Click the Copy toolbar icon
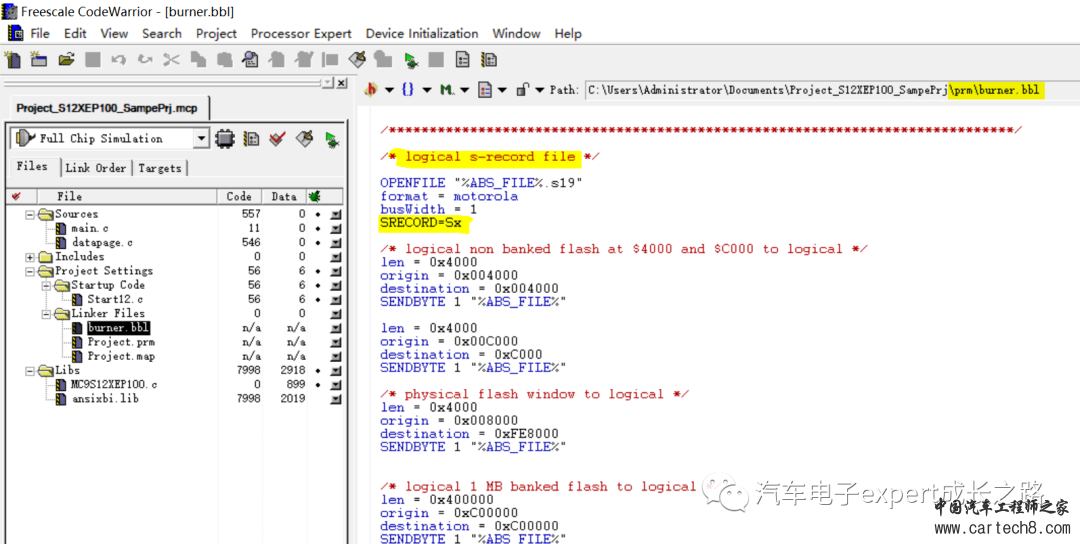This screenshot has width=1080, height=544. point(198,59)
